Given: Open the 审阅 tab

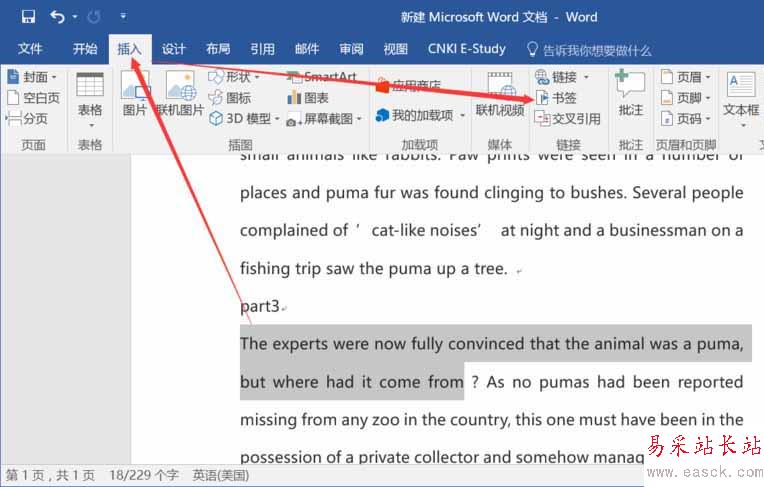Looking at the screenshot, I should click(x=351, y=49).
